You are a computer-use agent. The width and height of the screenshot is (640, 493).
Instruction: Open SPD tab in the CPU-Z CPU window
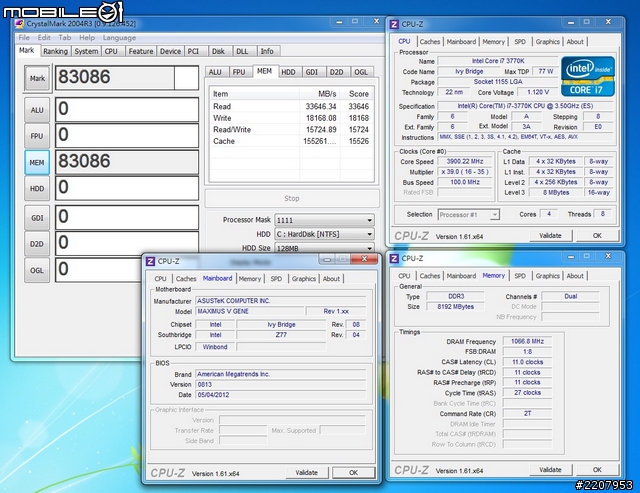tap(520, 42)
